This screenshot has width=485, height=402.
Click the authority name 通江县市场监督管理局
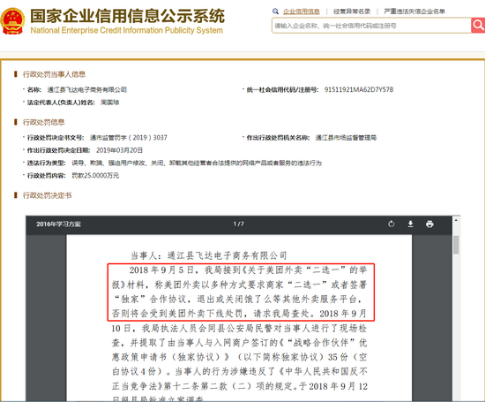[x=346, y=138]
